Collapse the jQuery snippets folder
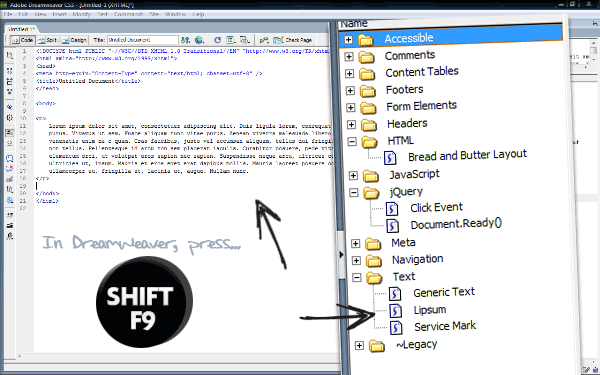 [354, 192]
